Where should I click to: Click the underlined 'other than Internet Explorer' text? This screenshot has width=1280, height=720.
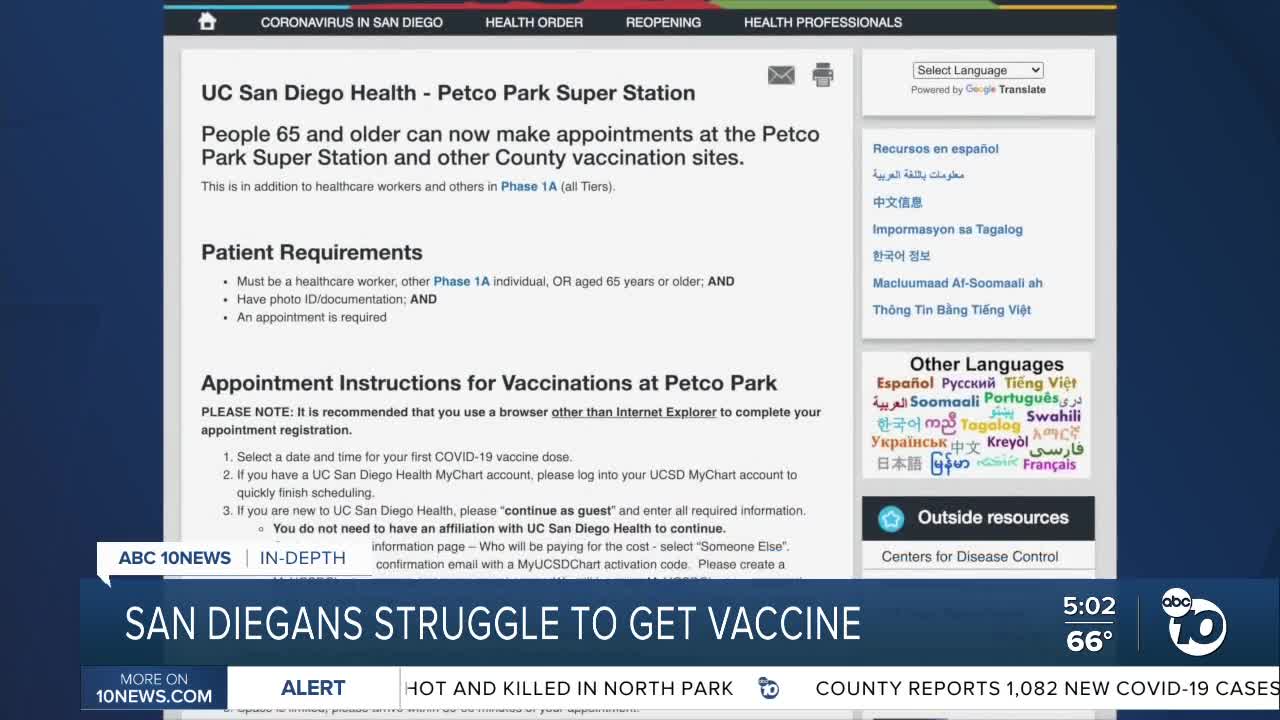tap(634, 412)
